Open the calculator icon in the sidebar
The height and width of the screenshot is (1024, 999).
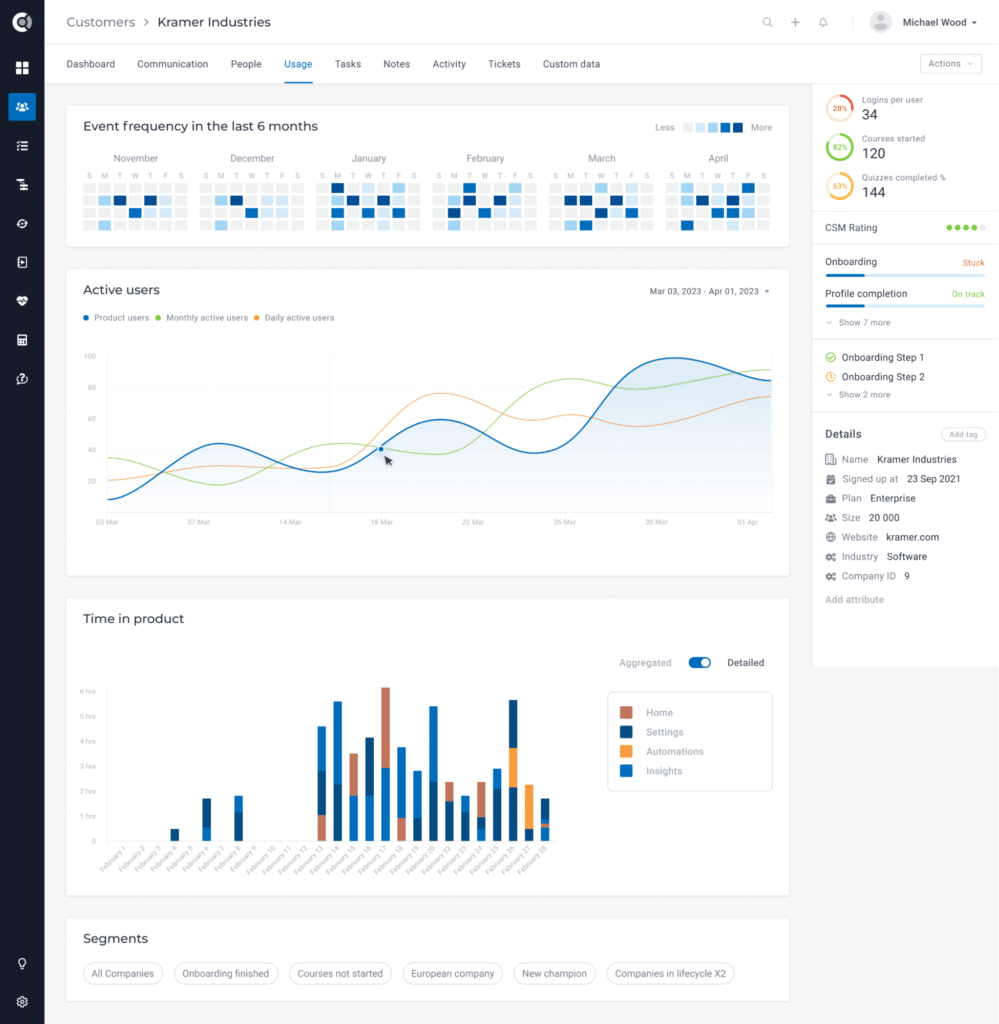[x=22, y=338]
